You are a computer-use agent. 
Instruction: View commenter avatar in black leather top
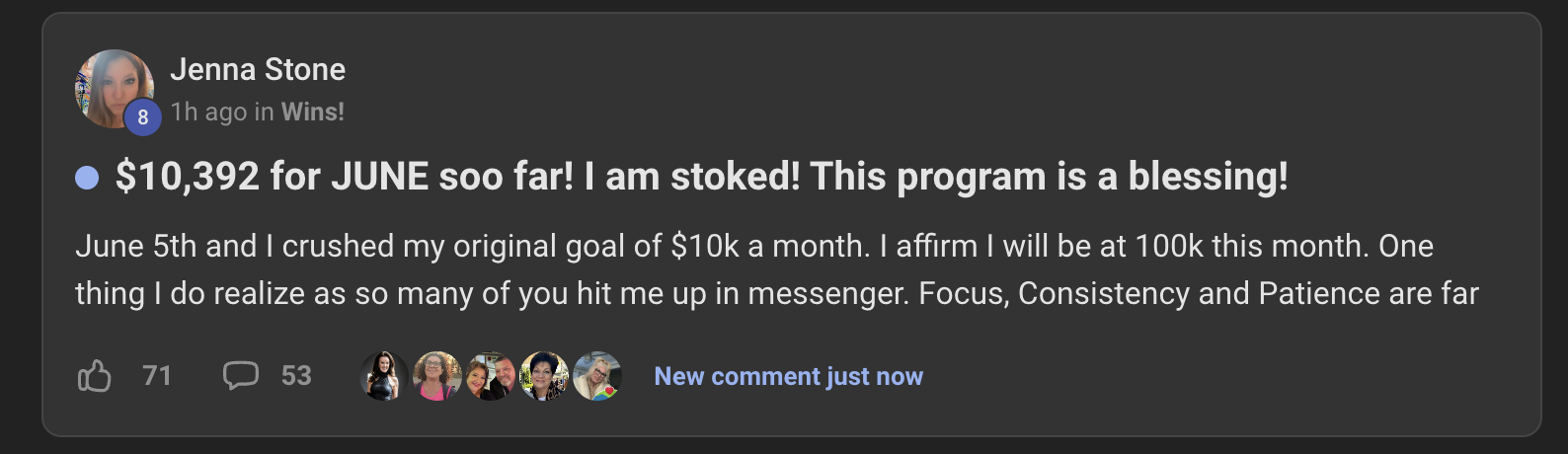(384, 376)
